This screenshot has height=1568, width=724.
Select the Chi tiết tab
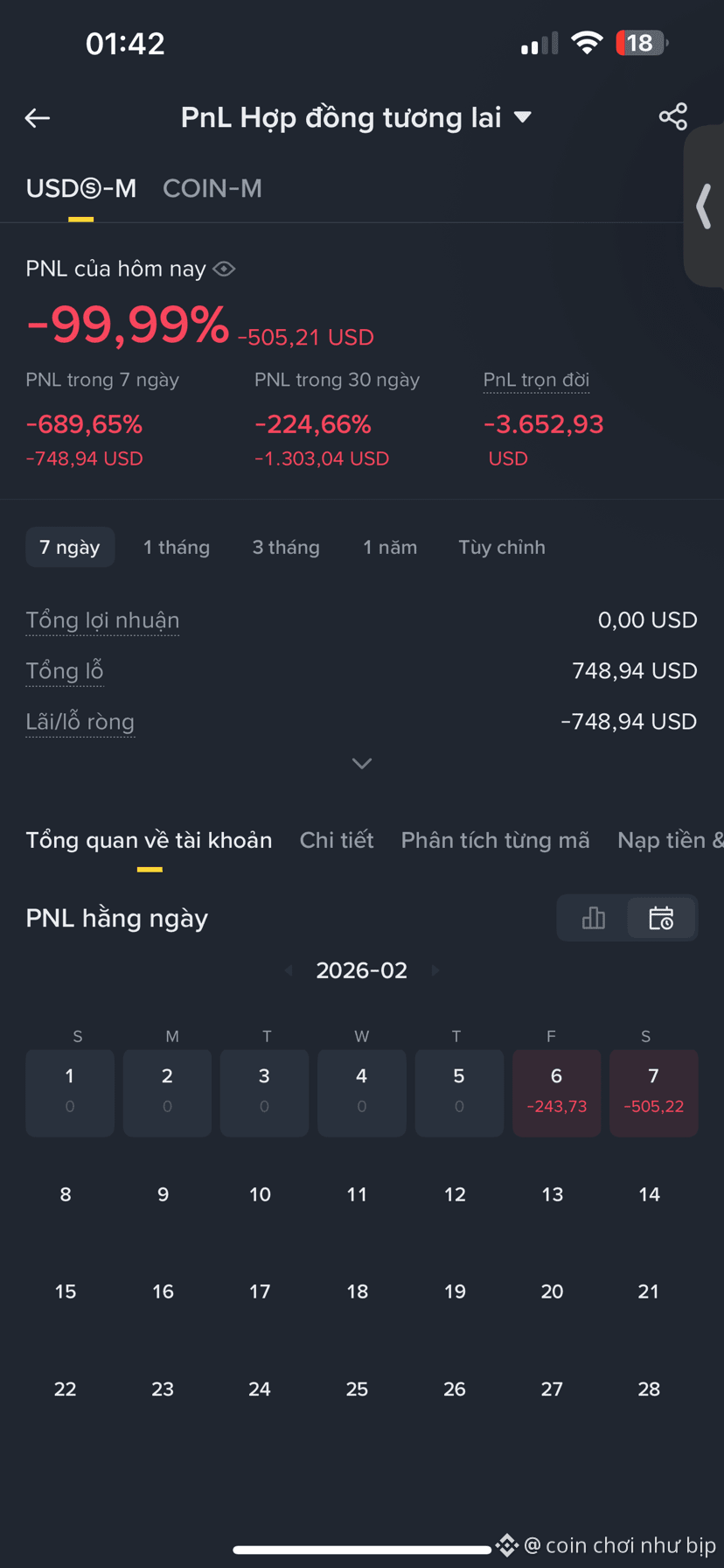pyautogui.click(x=337, y=840)
